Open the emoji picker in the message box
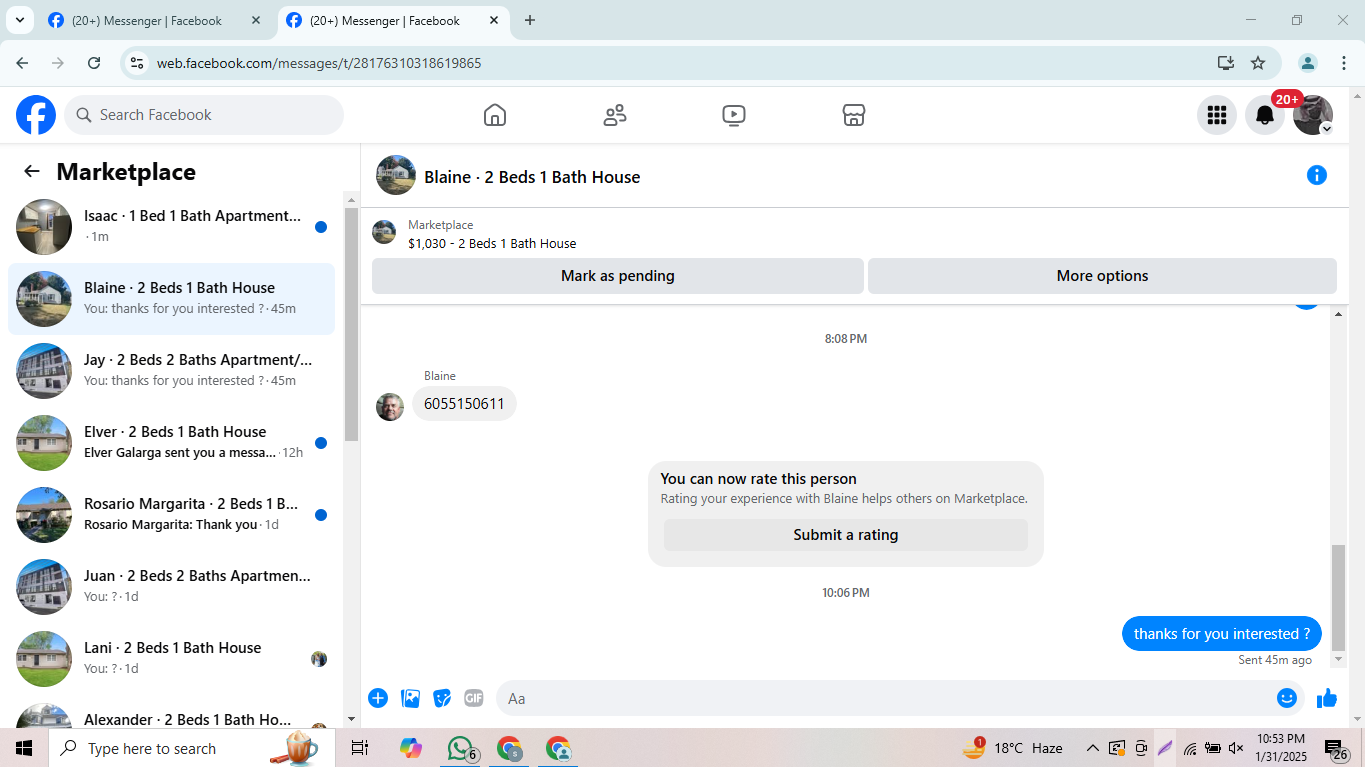Image resolution: width=1365 pixels, height=767 pixels. pyautogui.click(x=1287, y=698)
